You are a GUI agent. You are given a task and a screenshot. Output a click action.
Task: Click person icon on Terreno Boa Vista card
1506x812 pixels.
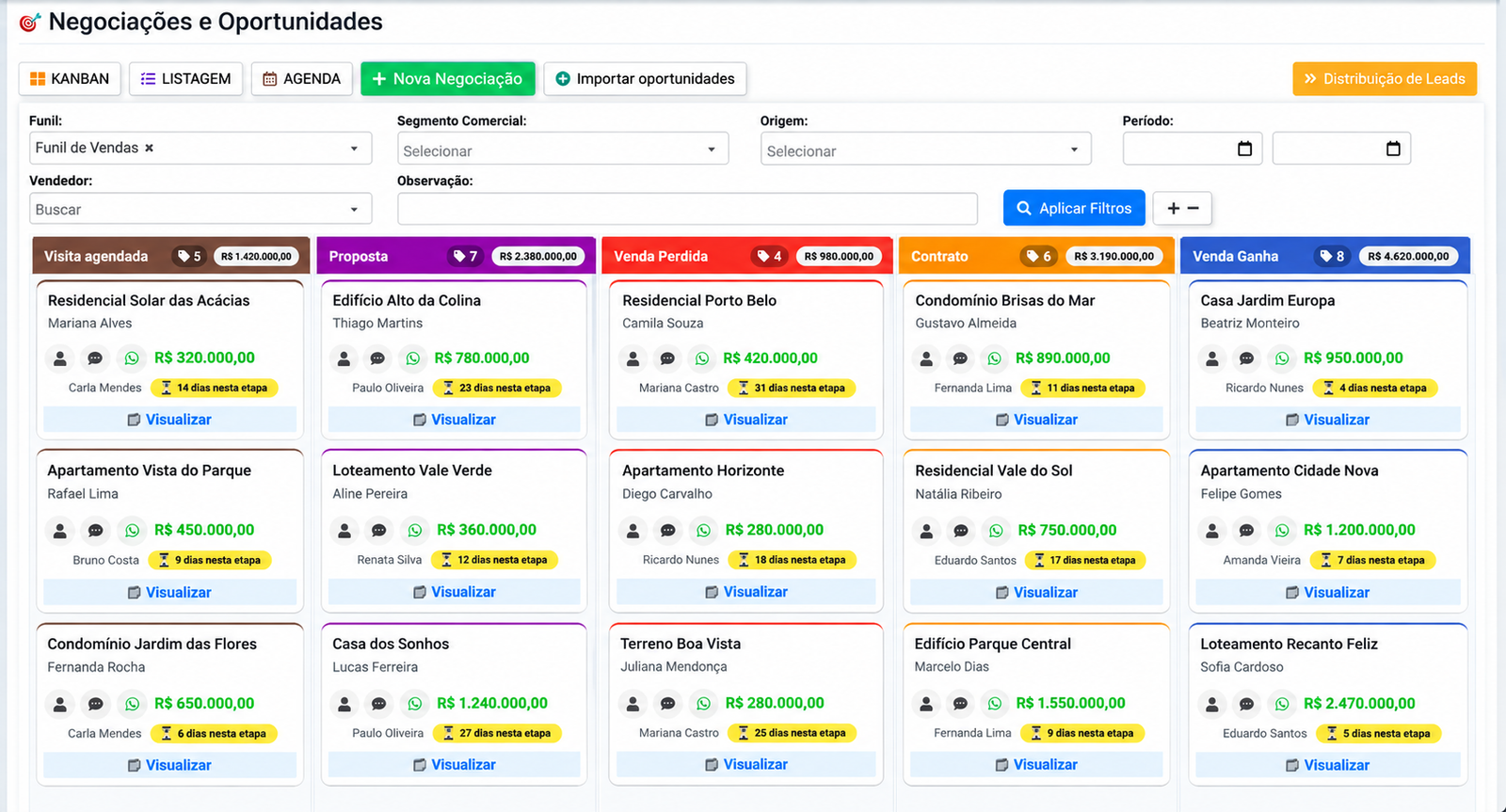point(633,704)
